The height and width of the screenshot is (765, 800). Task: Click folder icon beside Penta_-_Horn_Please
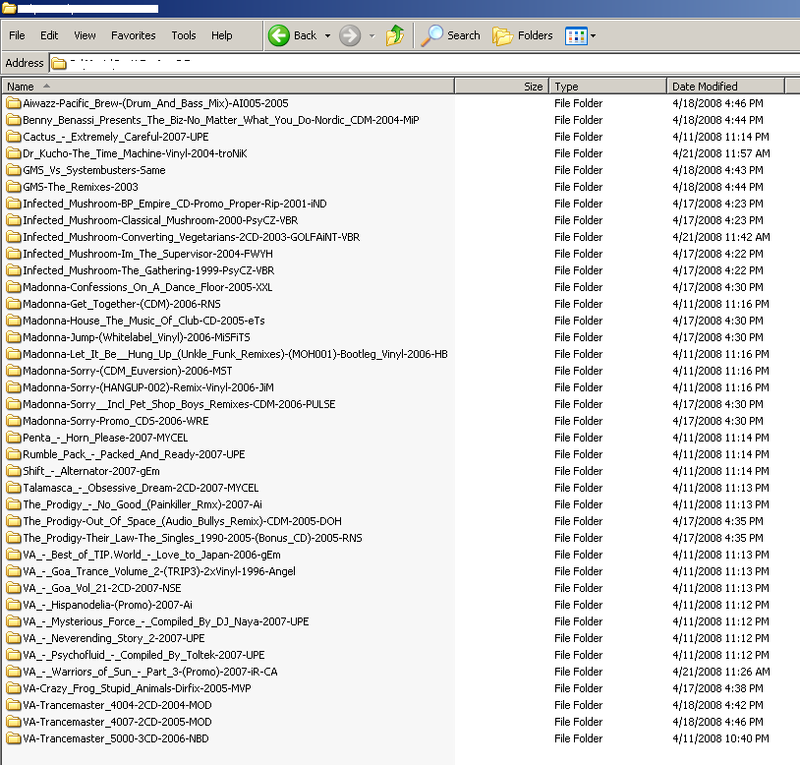[13, 437]
